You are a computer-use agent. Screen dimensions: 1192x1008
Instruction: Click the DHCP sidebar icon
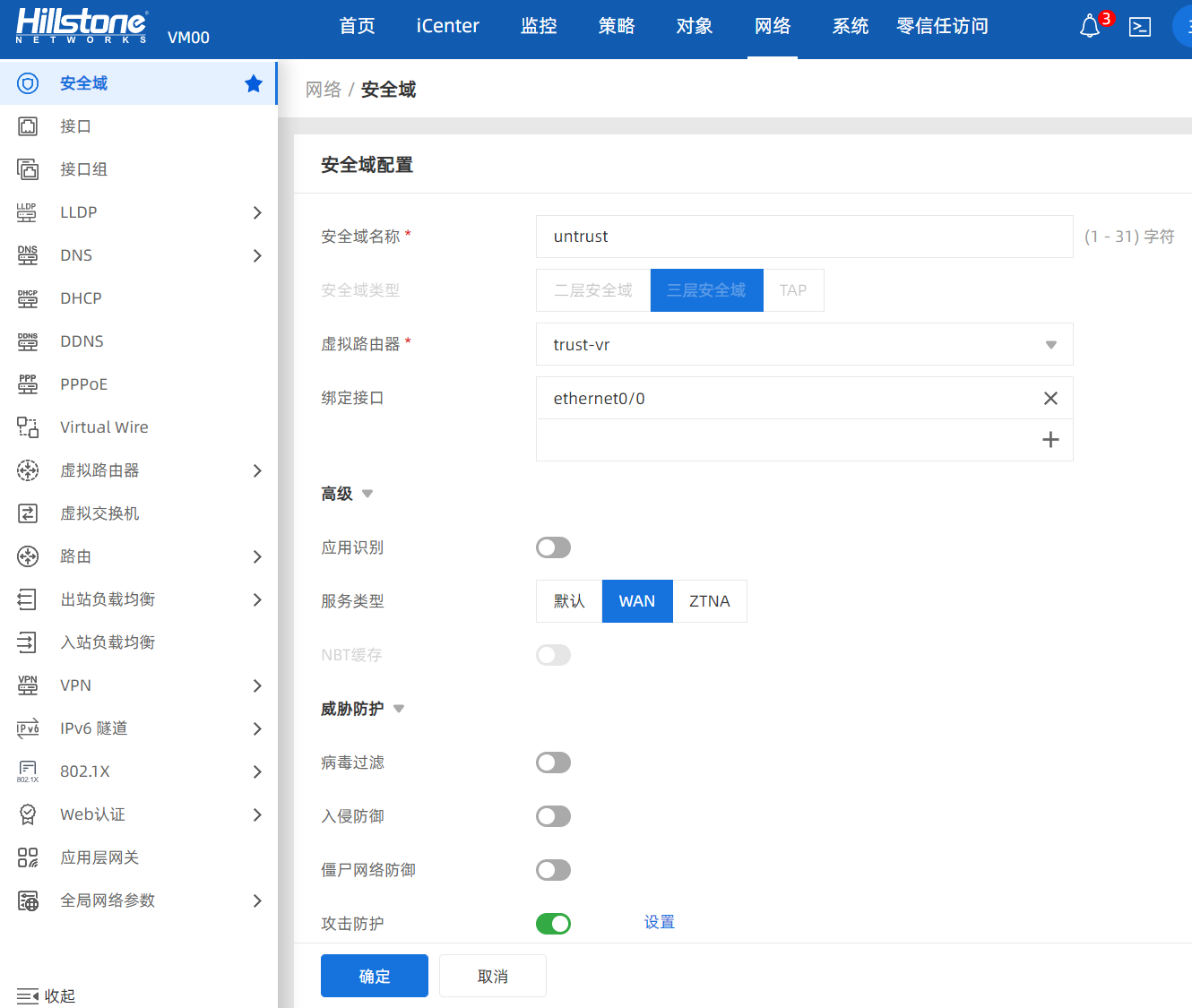click(x=28, y=298)
